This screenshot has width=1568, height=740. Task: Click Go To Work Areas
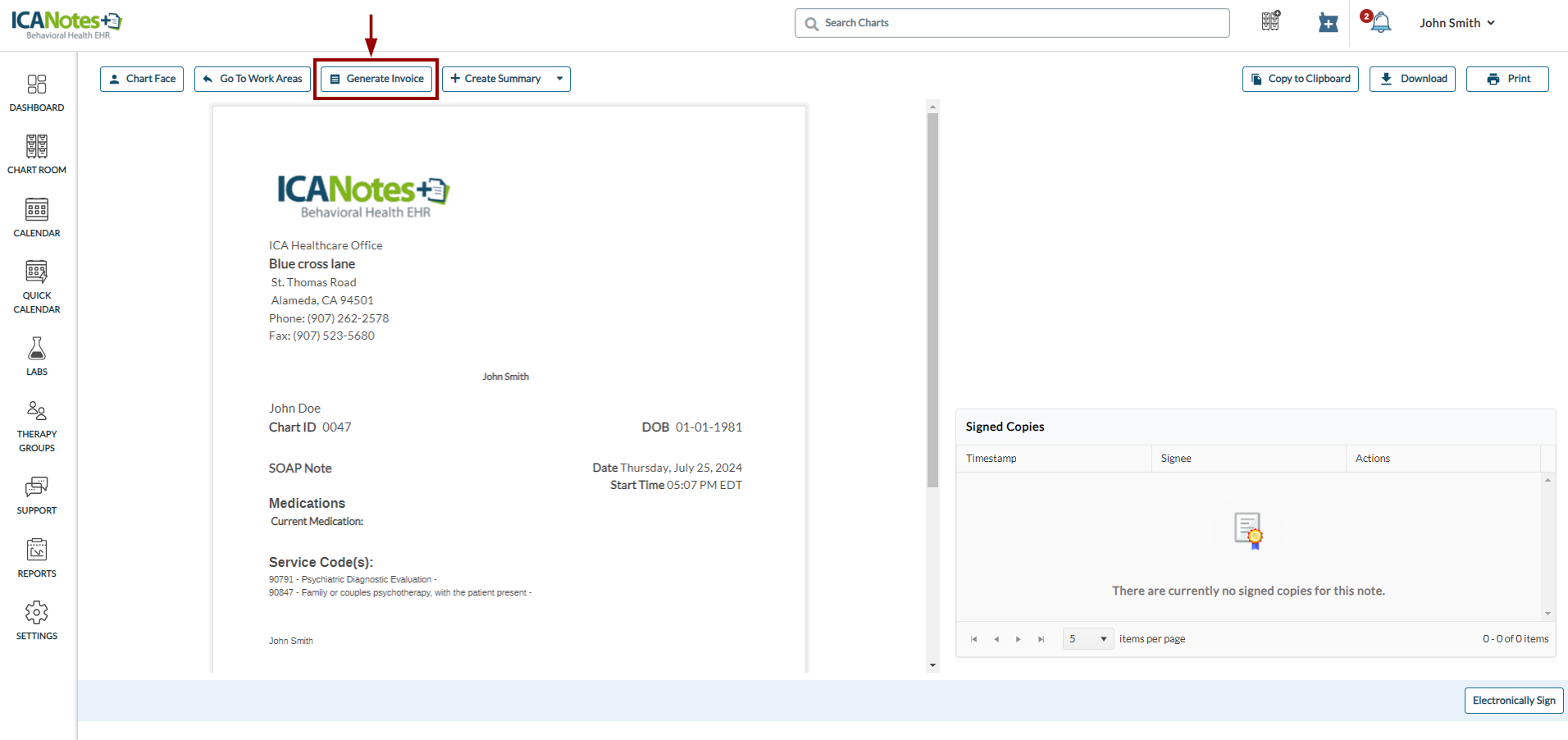click(253, 79)
